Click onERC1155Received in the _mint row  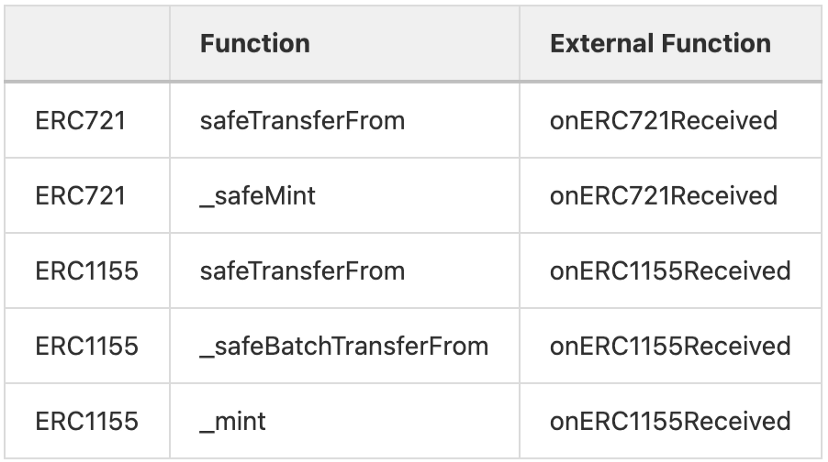670,421
